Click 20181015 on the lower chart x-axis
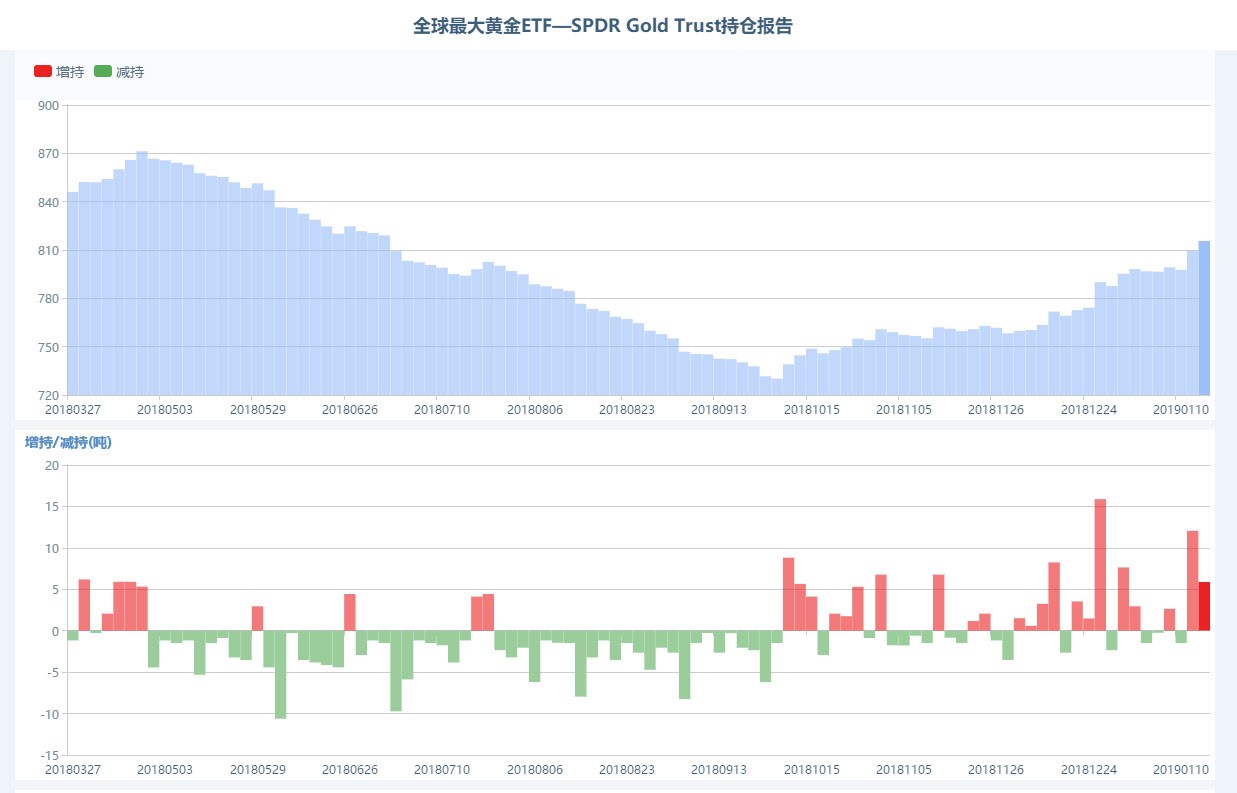Viewport: 1237px width, 793px height. 812,769
